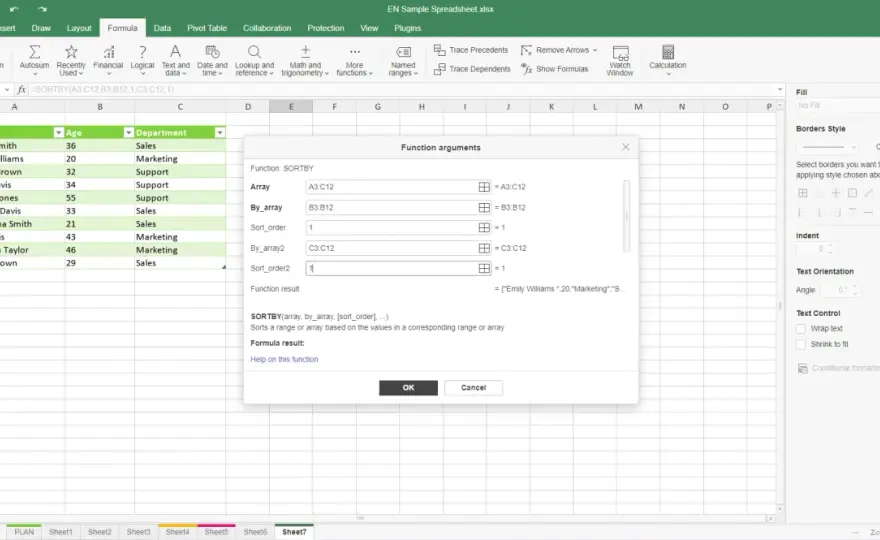Open the View tab
This screenshot has height=540, width=880.
[369, 28]
